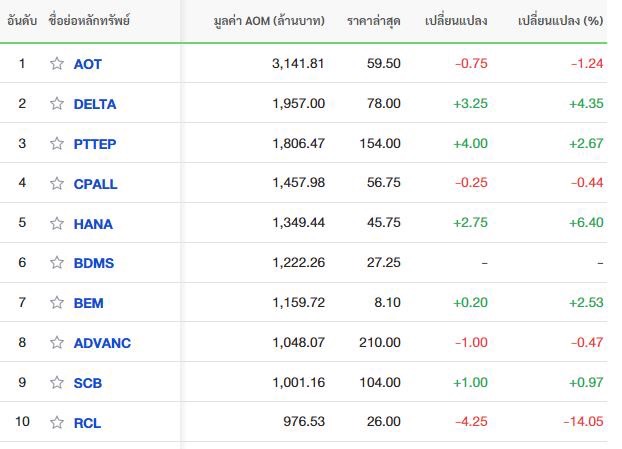The height and width of the screenshot is (449, 622).
Task: Sort by มูลค่า AOM (ล้านบาท) column header
Action: click(269, 21)
